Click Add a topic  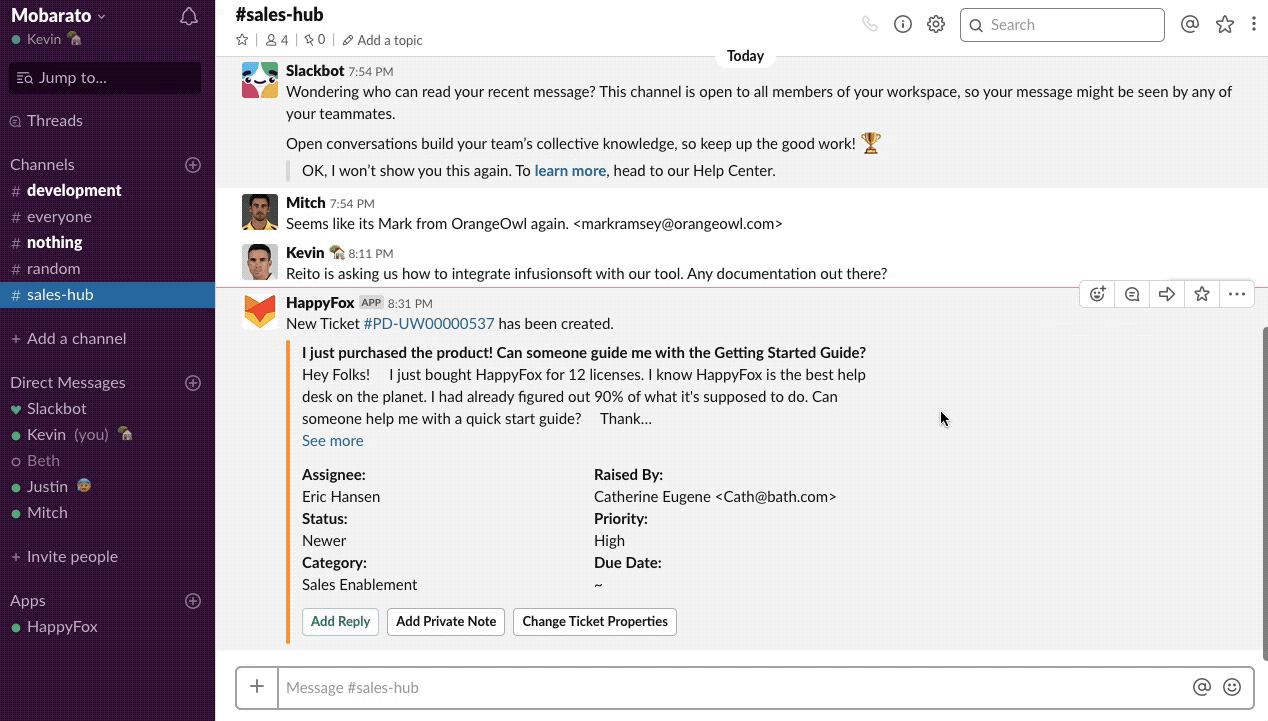click(382, 40)
